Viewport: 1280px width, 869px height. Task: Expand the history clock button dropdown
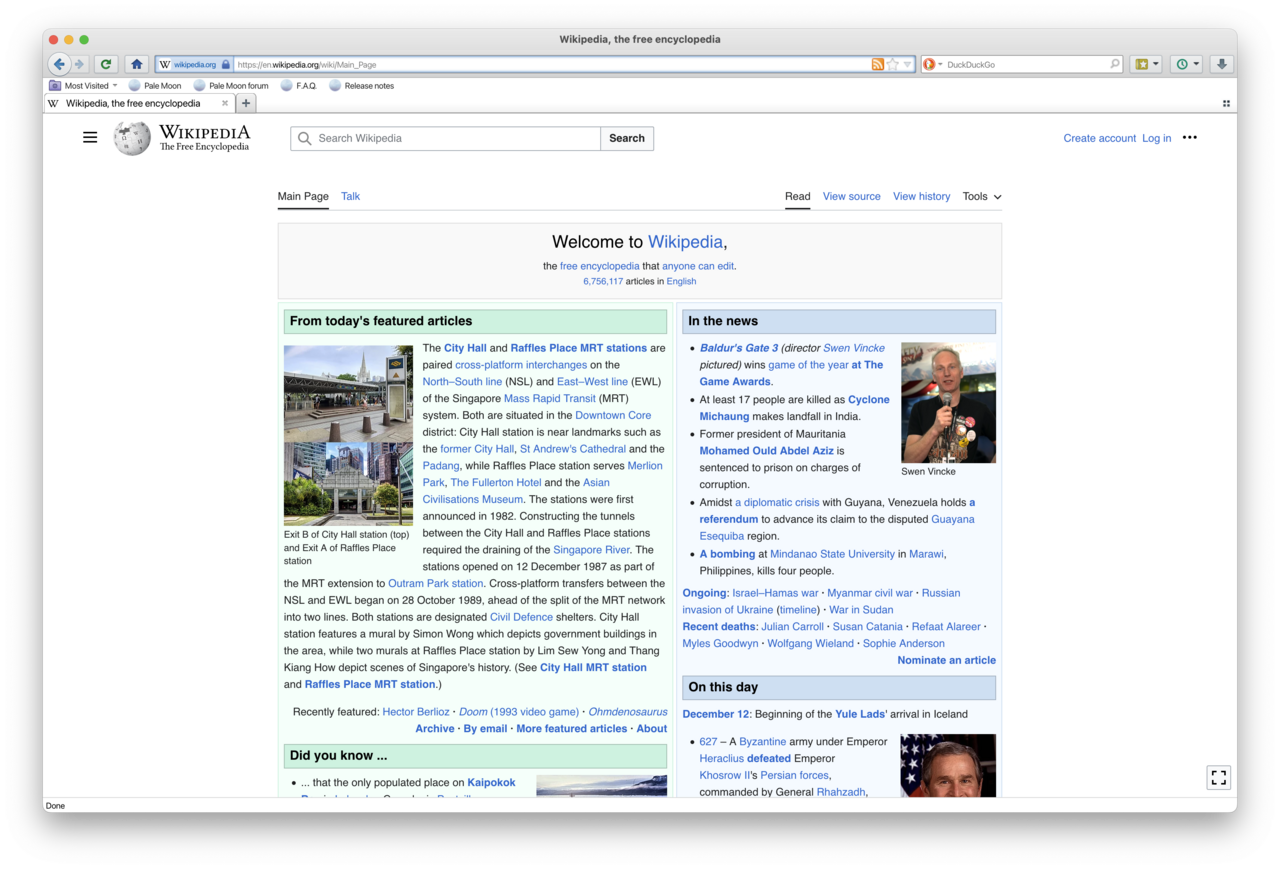1196,64
